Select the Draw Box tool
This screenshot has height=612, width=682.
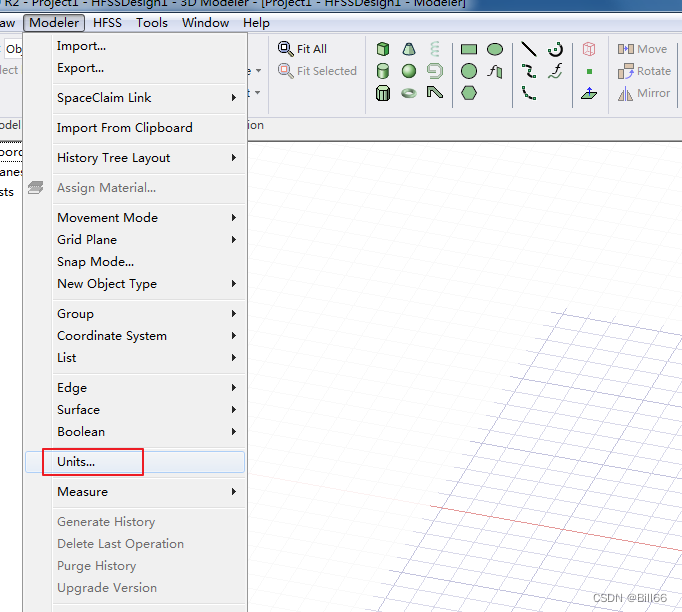coord(383,49)
